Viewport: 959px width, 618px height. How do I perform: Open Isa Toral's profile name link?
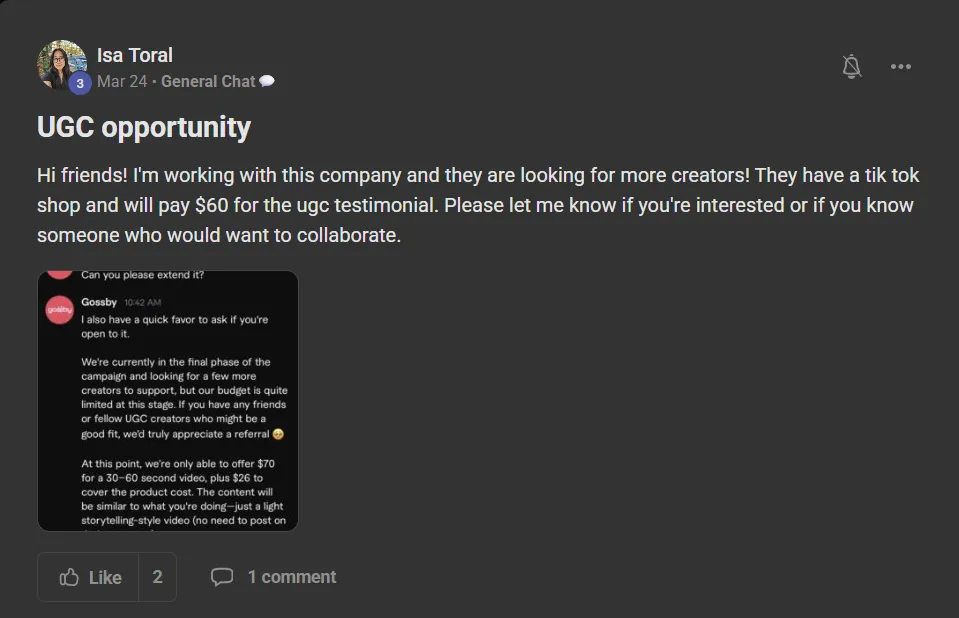(x=135, y=55)
